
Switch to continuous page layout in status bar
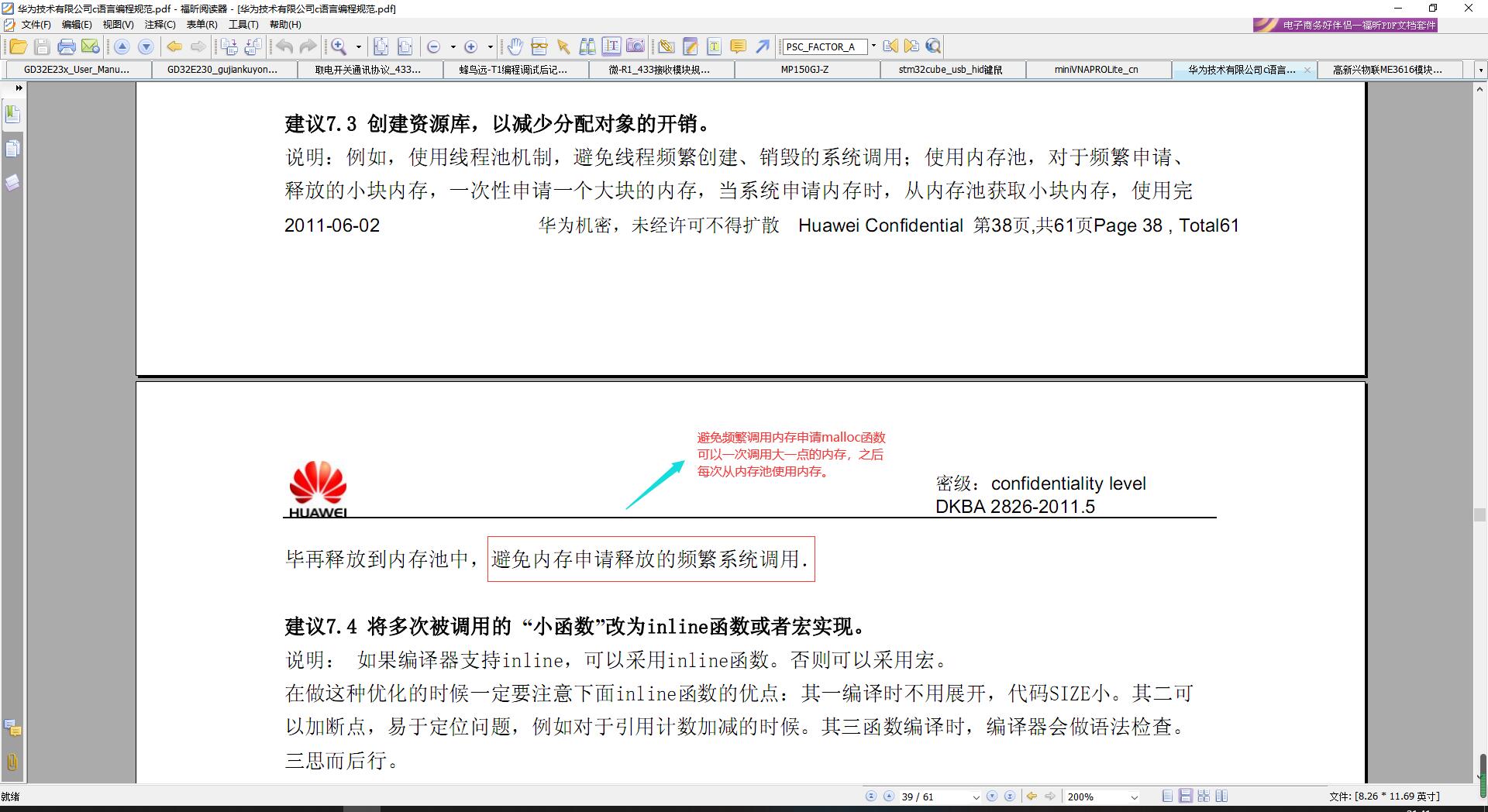(x=1187, y=796)
